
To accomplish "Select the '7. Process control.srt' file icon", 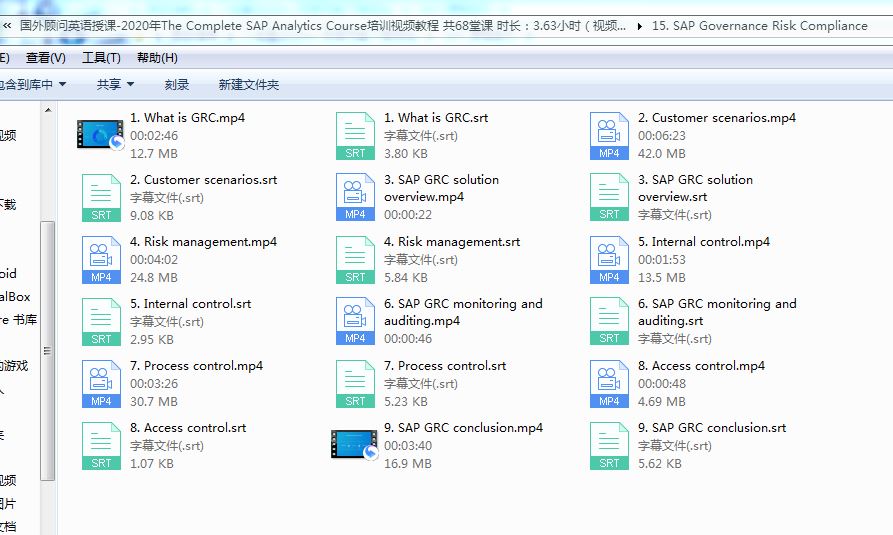I will pos(355,384).
